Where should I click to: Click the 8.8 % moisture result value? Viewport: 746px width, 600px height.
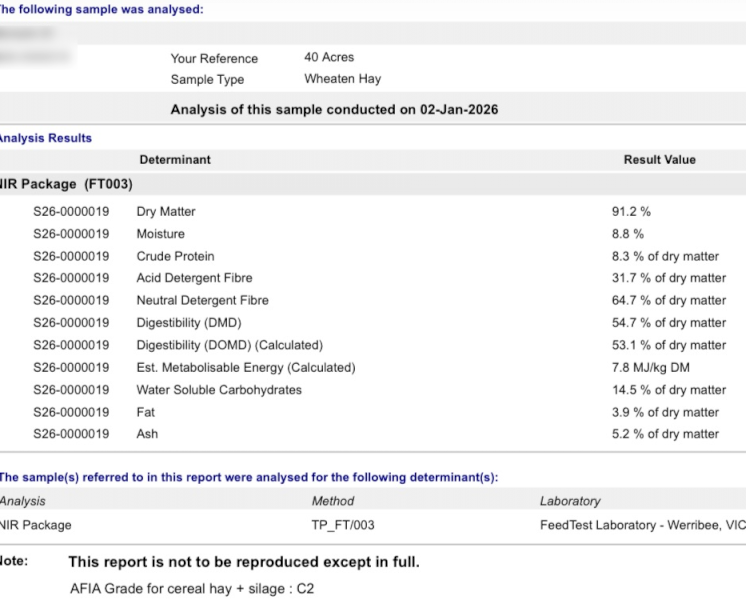coord(627,234)
